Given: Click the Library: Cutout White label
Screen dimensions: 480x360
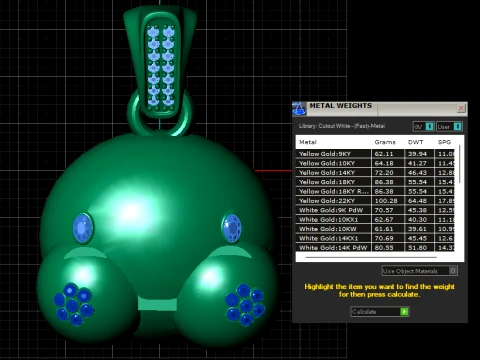Looking at the screenshot, I should (342, 126).
